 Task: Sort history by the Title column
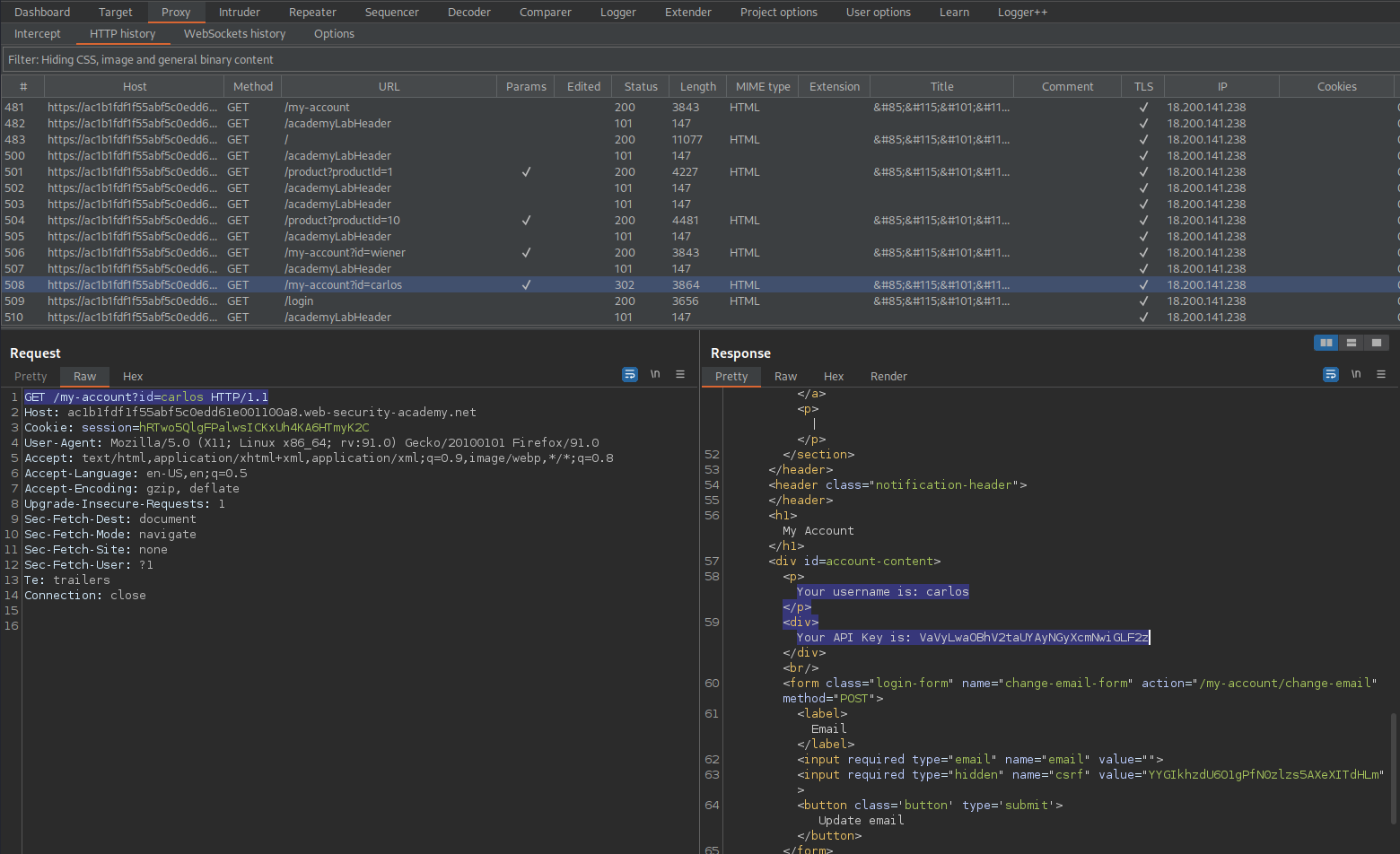[942, 86]
